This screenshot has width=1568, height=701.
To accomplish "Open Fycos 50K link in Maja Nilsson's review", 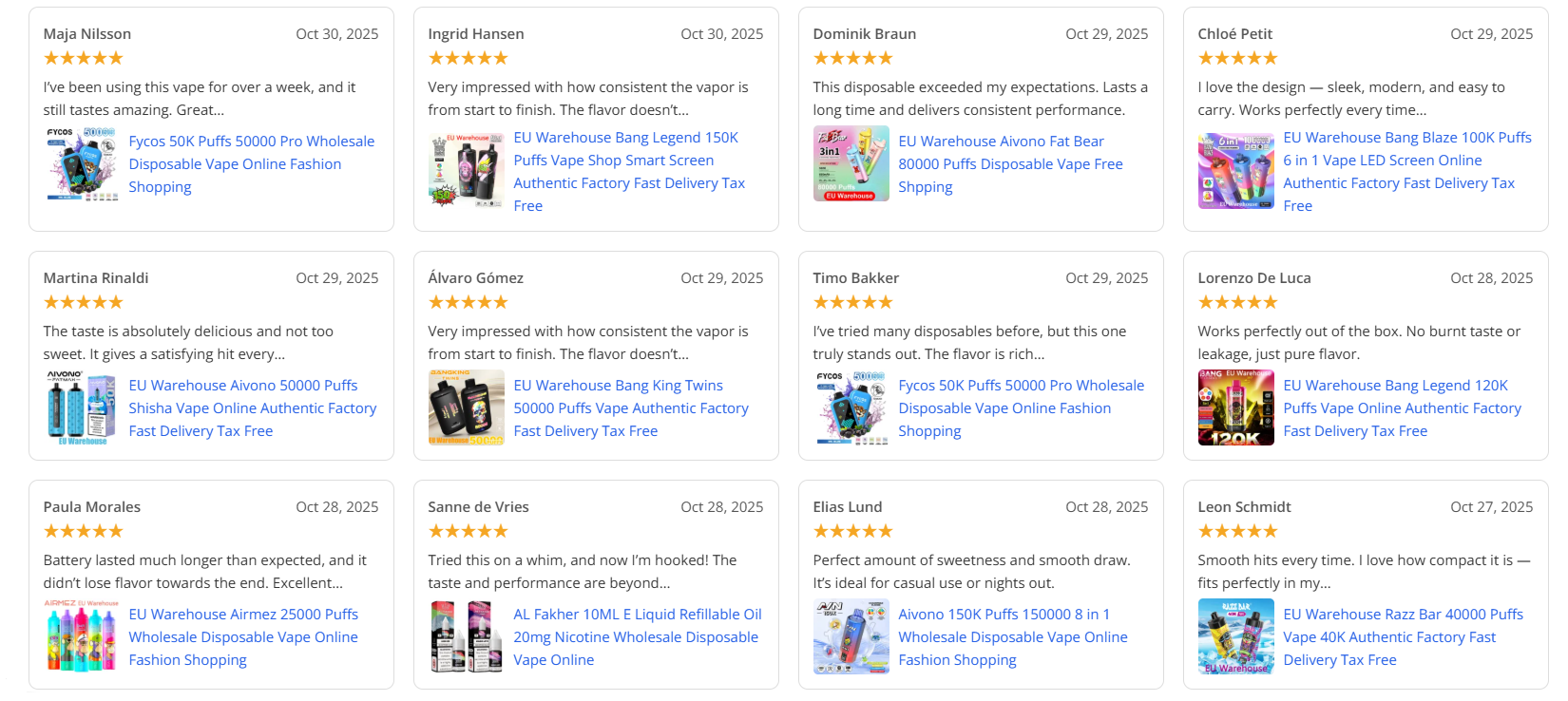I will click(251, 163).
